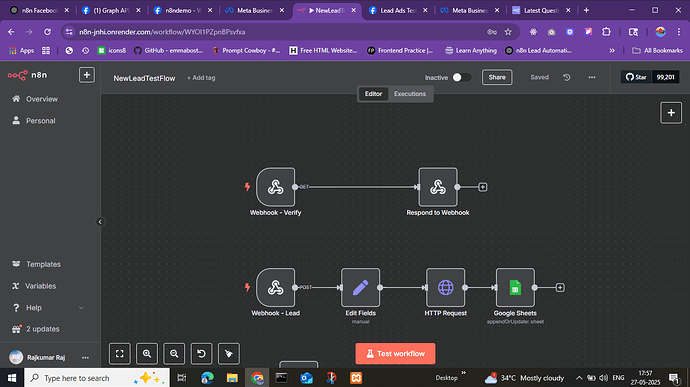
Task: Toggle the workflow Inactive switch
Action: (462, 77)
